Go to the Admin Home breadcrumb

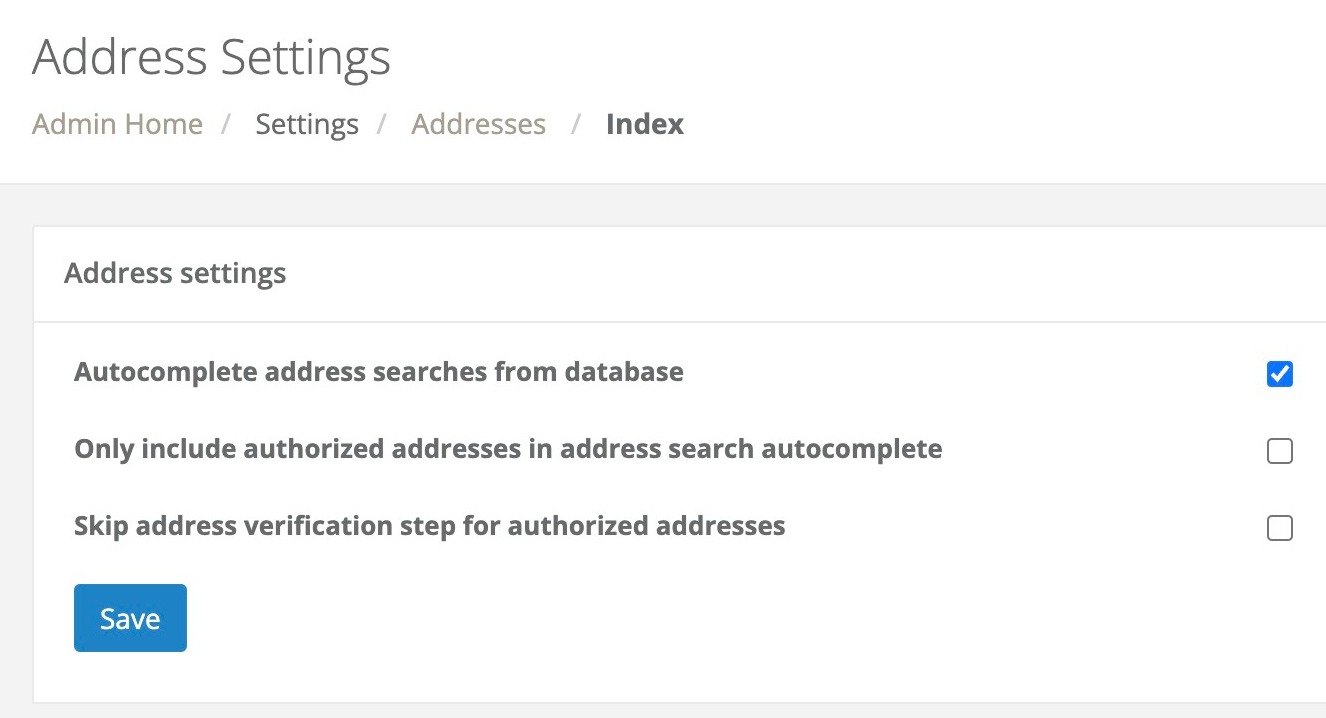pos(117,125)
